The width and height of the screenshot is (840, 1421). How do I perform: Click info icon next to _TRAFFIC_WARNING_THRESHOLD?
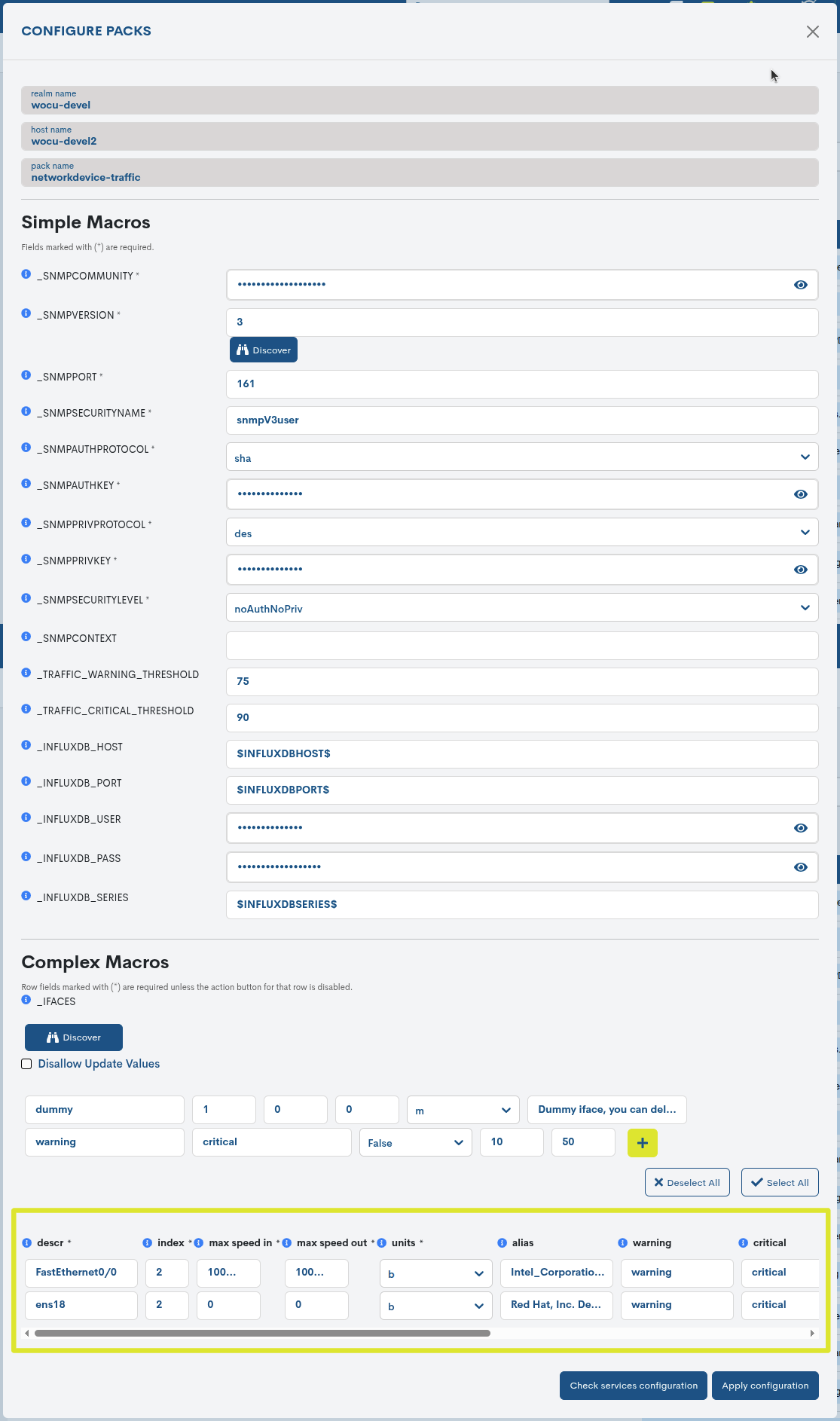[26, 673]
